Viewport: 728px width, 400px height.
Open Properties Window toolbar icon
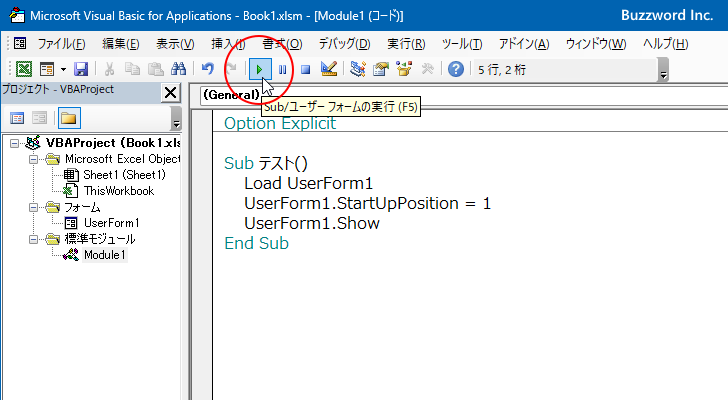(381, 70)
